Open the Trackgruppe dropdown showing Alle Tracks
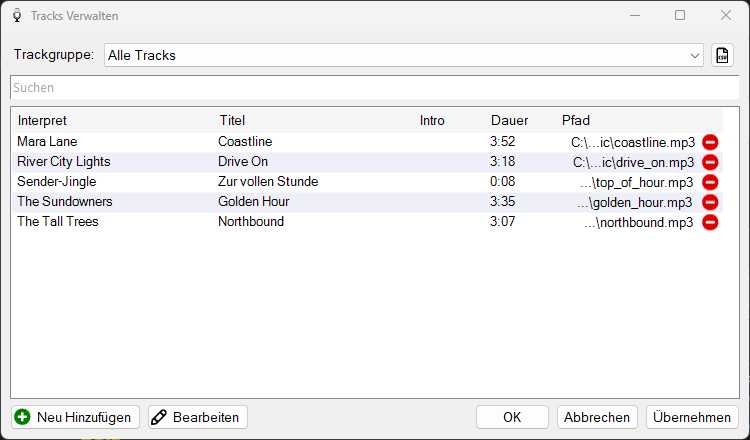The width and height of the screenshot is (750, 440). [x=404, y=55]
